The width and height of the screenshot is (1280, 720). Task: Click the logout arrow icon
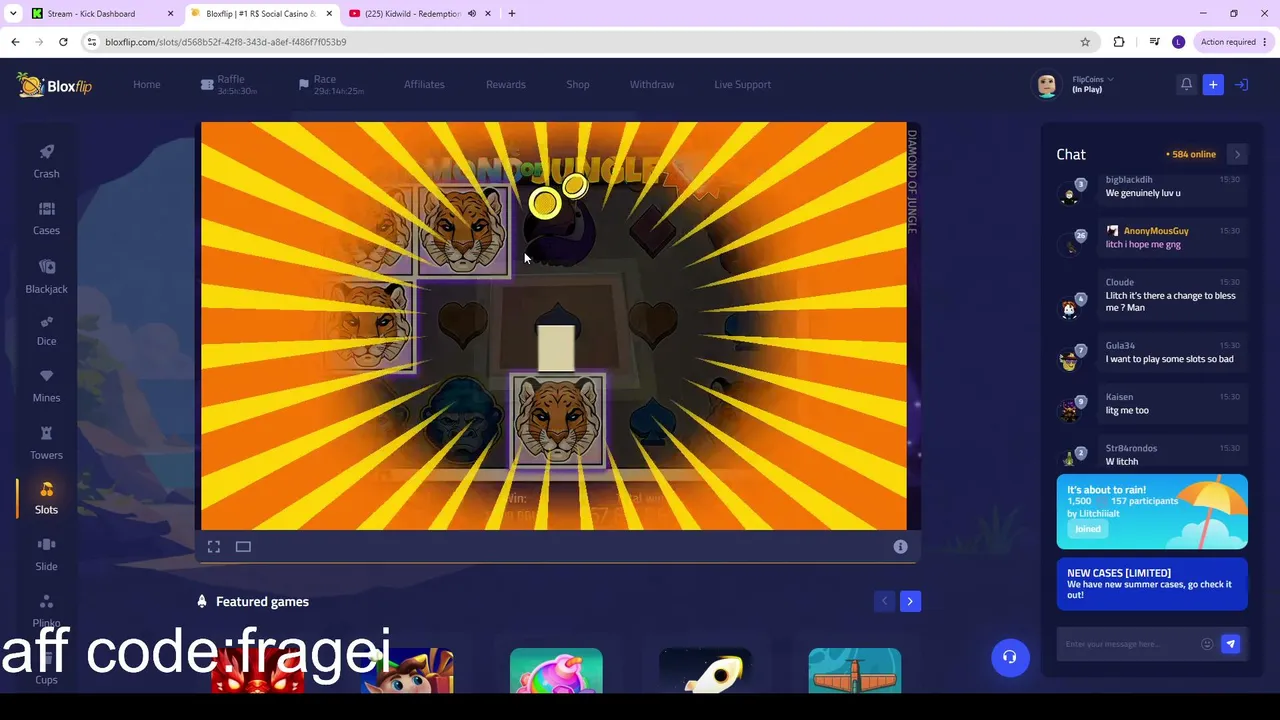click(x=1241, y=85)
